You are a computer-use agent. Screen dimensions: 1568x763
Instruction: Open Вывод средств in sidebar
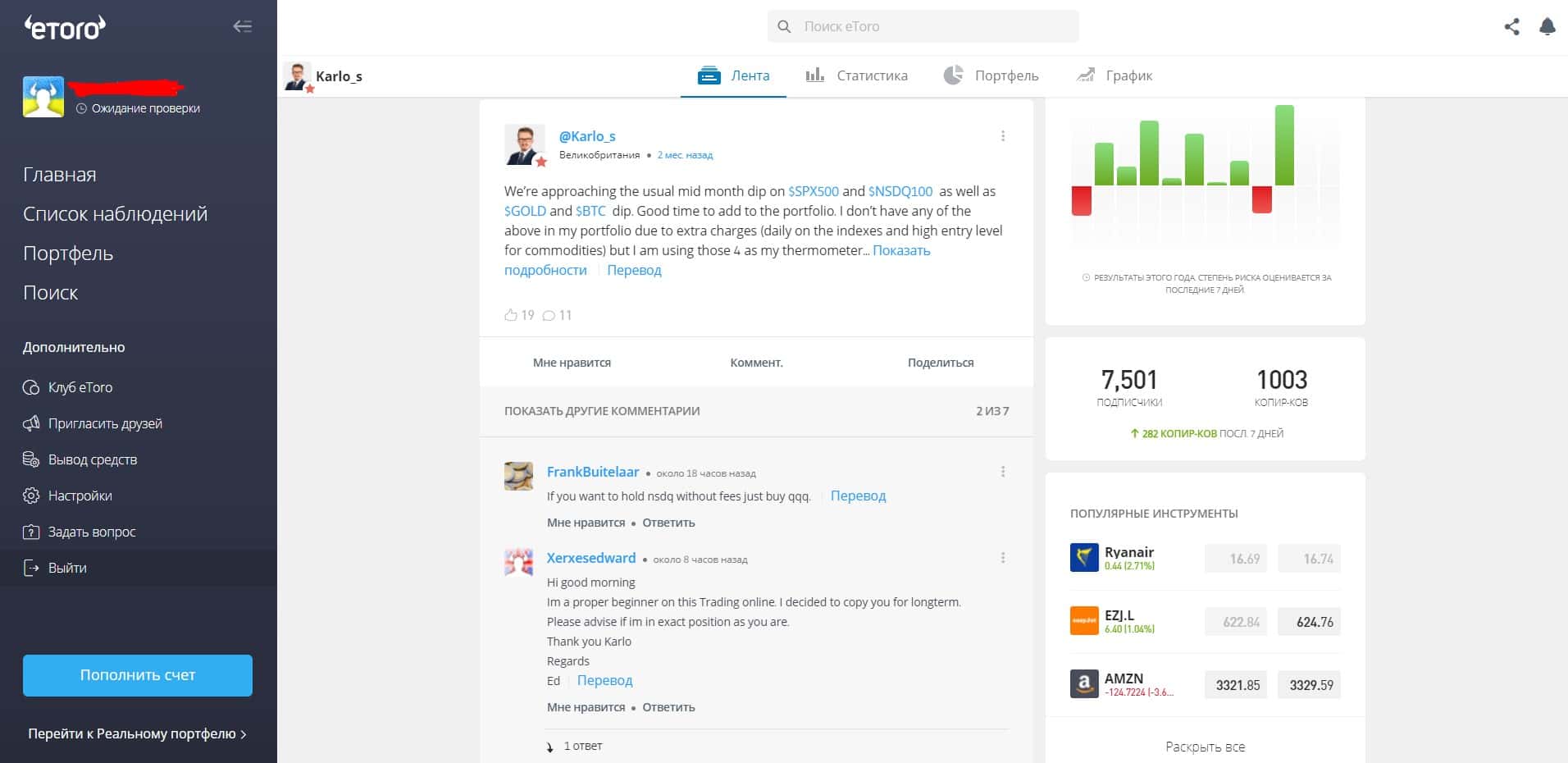click(x=80, y=459)
